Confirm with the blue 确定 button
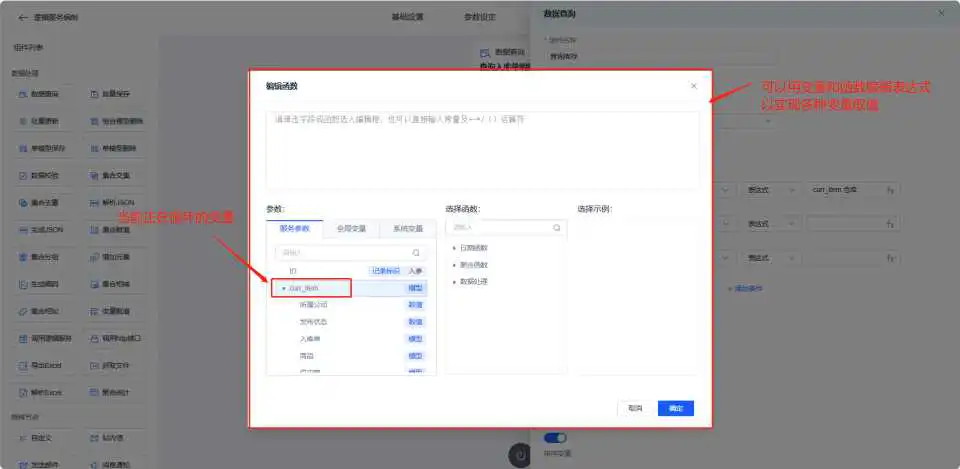Screen dimensions: 960x469 pyautogui.click(x=676, y=408)
